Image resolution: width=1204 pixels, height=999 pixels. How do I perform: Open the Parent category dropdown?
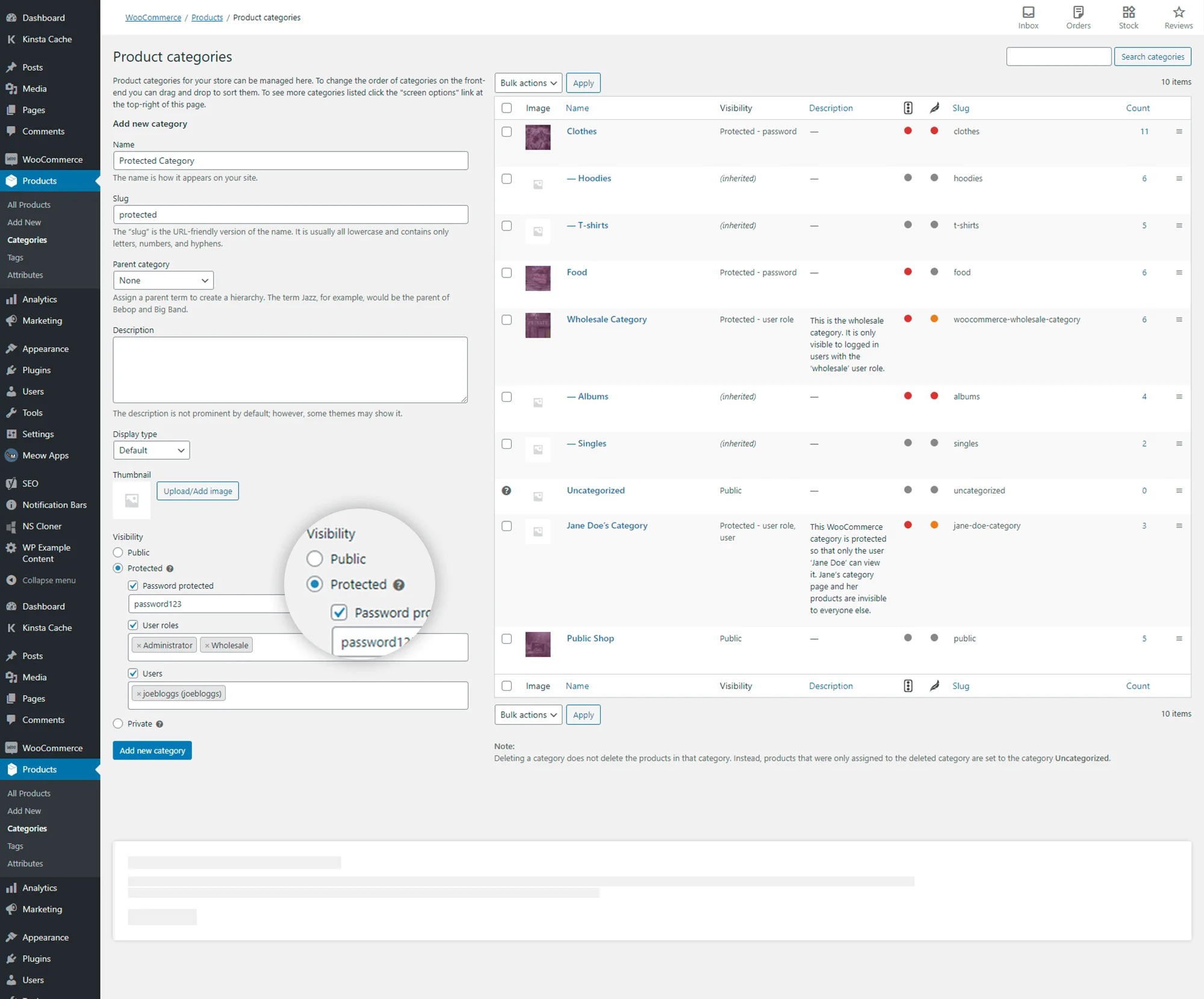point(163,280)
